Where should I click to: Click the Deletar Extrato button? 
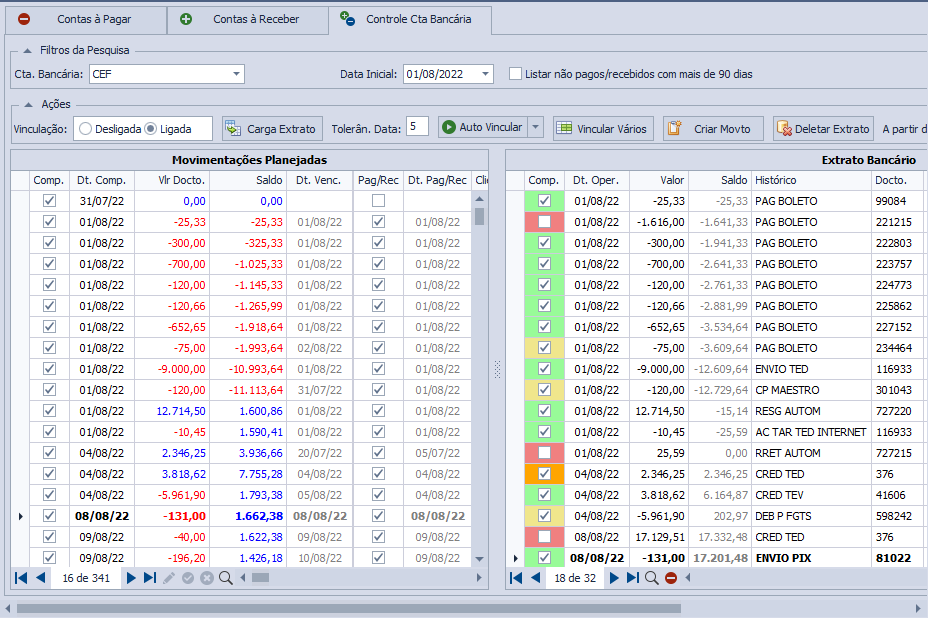(823, 128)
